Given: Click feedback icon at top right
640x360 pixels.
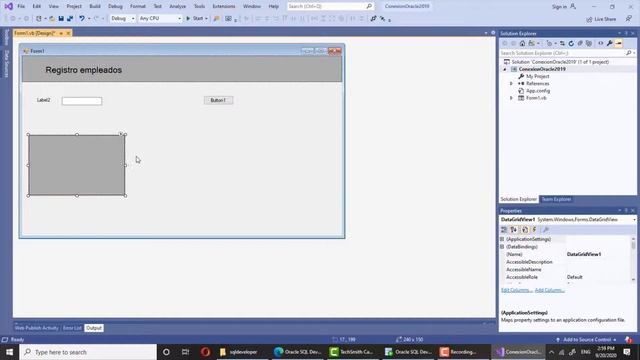Looking at the screenshot, I should [x=629, y=19].
